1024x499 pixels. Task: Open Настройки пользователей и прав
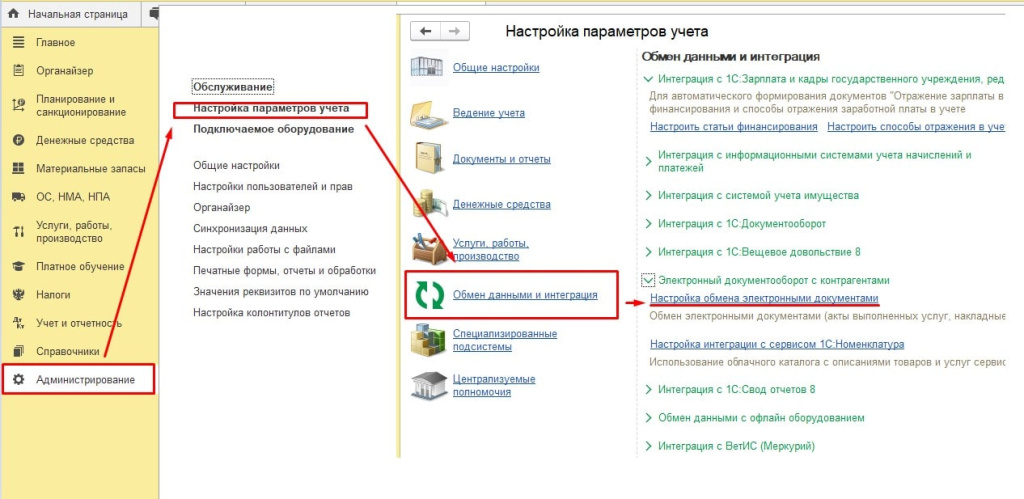(273, 187)
